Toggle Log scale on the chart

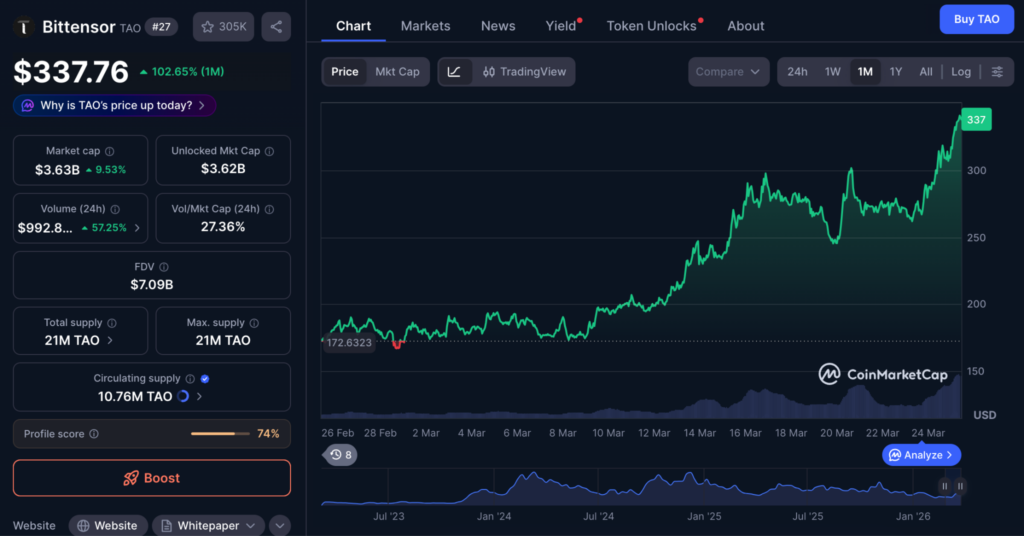click(x=961, y=72)
